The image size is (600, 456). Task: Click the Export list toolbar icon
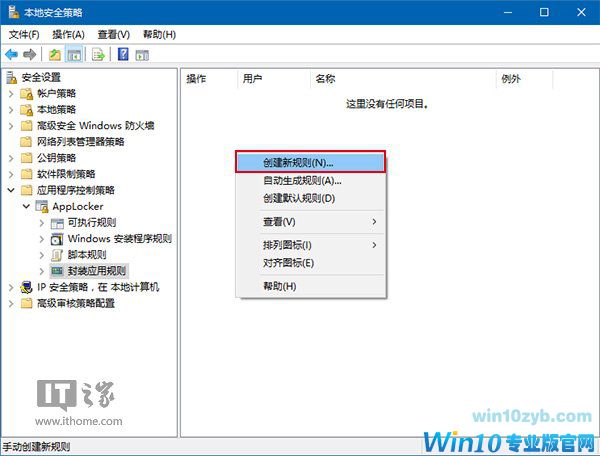[x=98, y=55]
